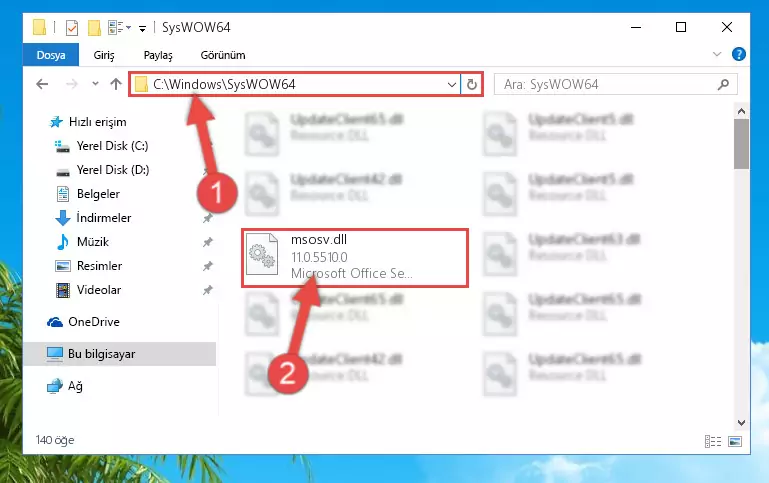The image size is (769, 483).
Task: Open Yerel Disk (D:) in sidebar
Action: point(113,170)
